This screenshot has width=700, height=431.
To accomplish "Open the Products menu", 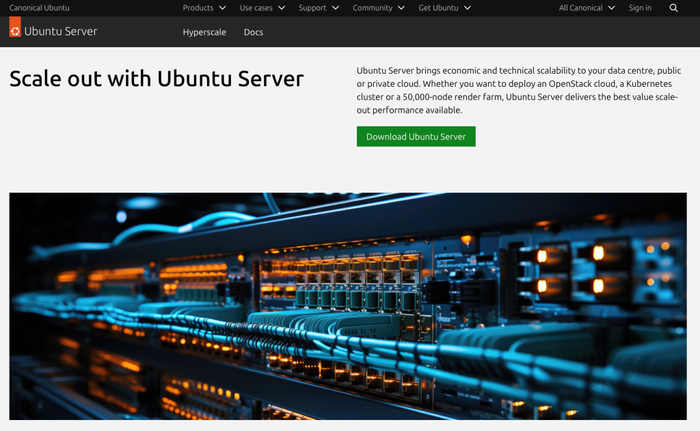I will click(x=198, y=8).
